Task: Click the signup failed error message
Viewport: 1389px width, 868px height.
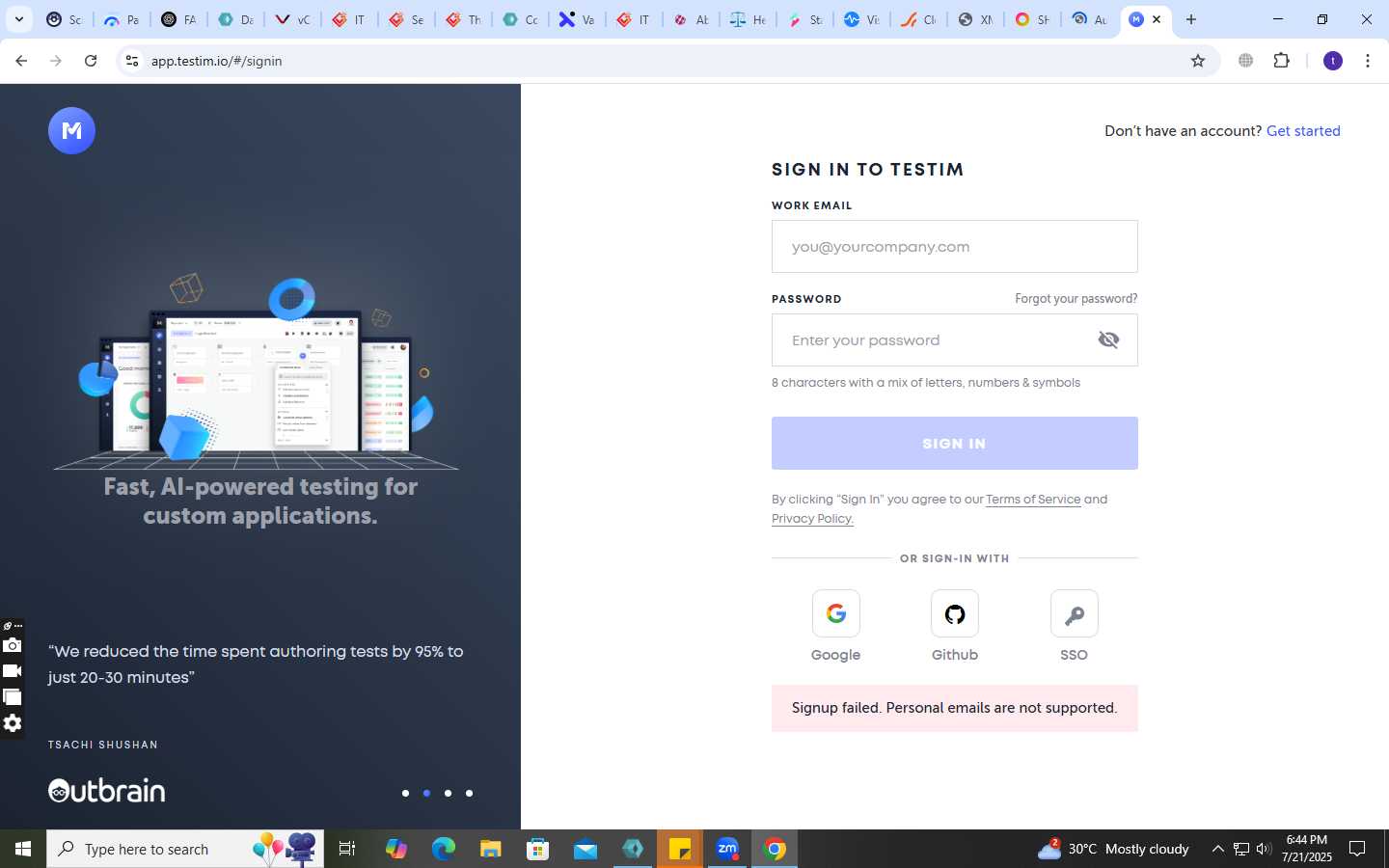Action: [955, 708]
